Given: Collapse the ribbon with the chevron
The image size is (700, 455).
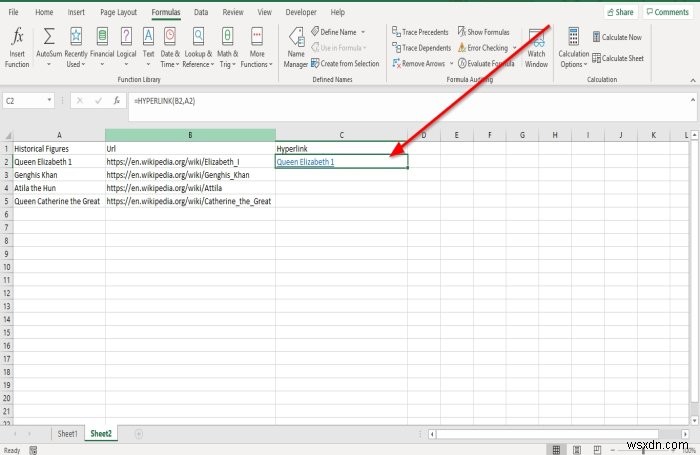Looking at the screenshot, I should (693, 80).
